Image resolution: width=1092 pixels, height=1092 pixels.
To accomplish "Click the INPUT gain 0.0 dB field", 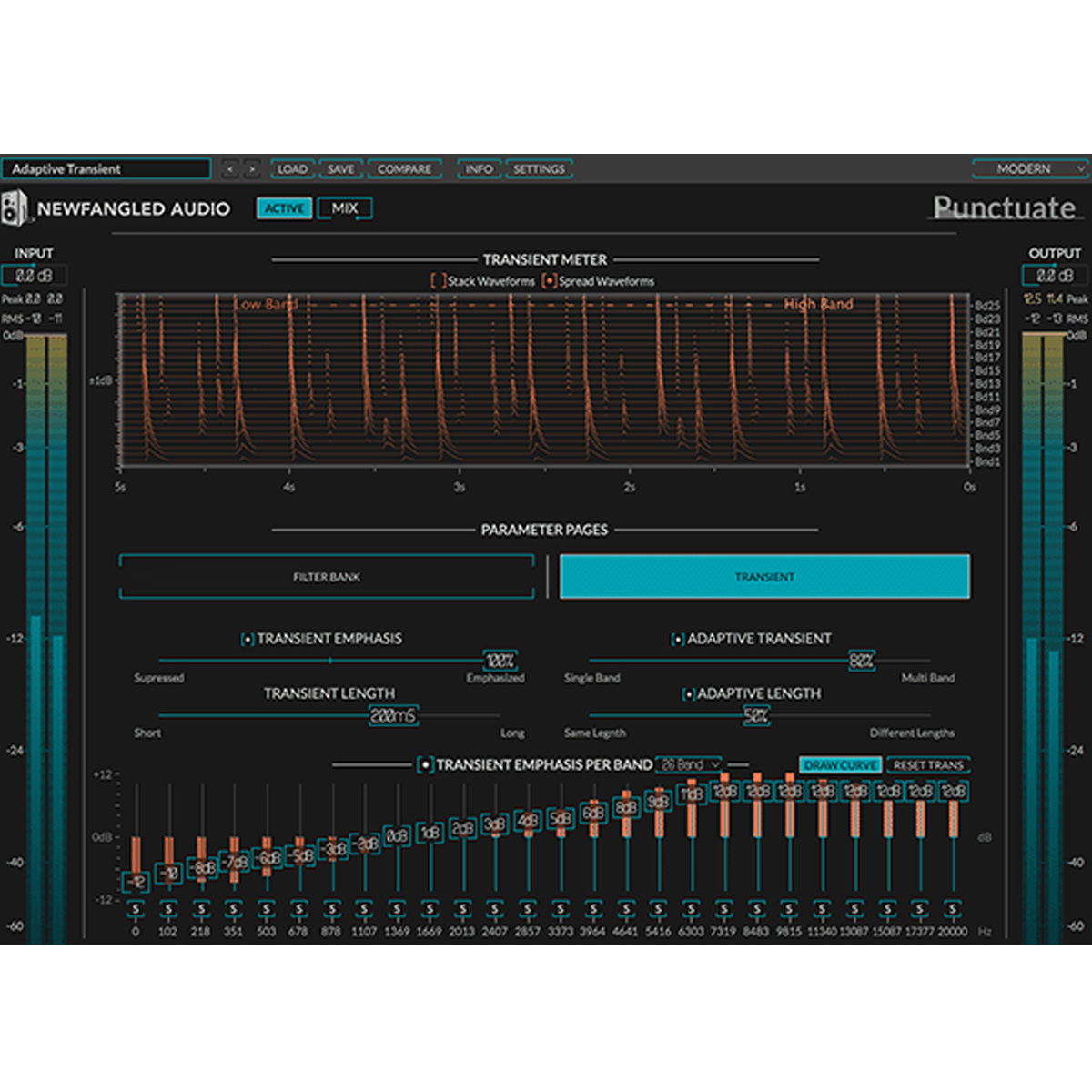I will (34, 275).
